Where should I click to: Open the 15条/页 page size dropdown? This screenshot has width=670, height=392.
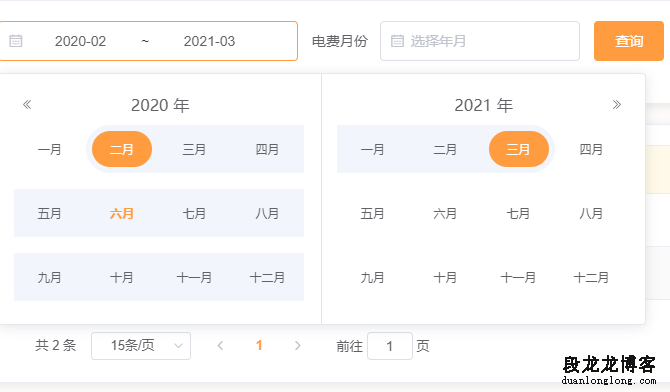(x=141, y=346)
